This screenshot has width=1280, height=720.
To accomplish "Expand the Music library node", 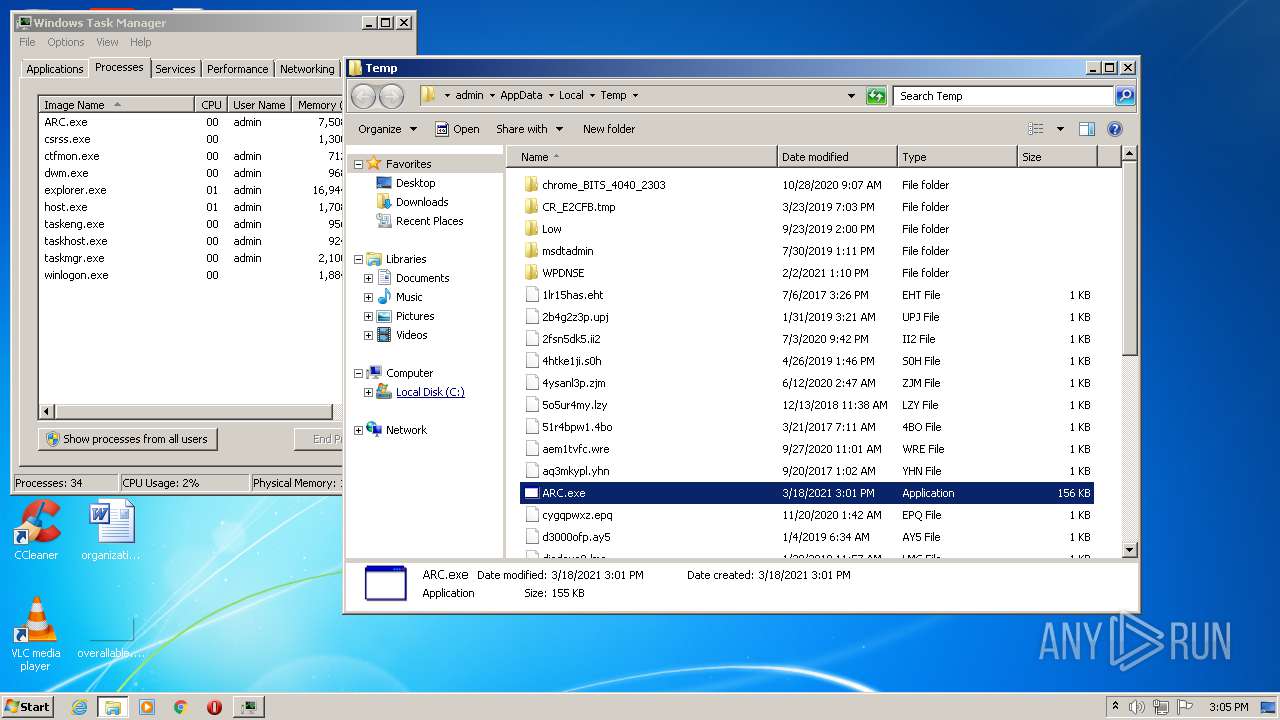I will pyautogui.click(x=368, y=297).
